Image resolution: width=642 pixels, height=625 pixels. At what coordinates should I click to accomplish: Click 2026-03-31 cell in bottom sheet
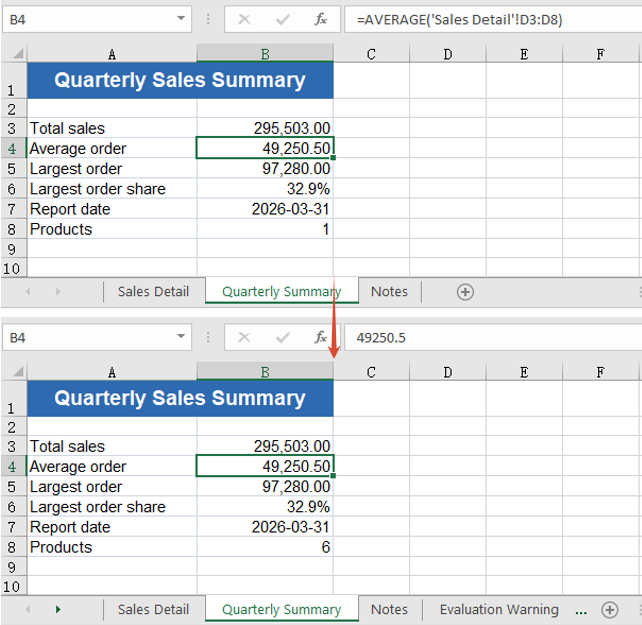point(265,527)
